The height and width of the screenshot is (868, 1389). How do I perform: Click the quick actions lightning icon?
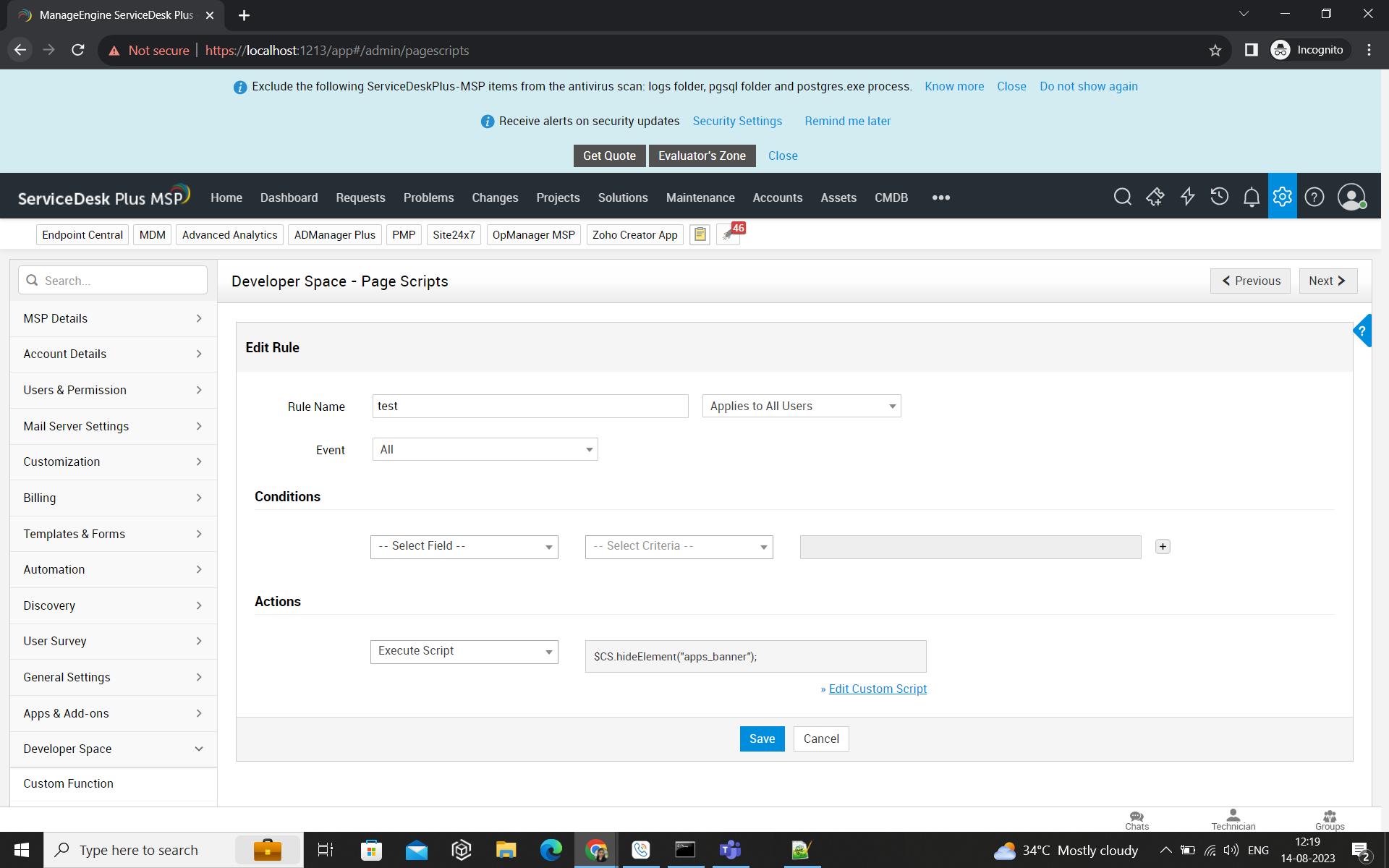[x=1187, y=197]
